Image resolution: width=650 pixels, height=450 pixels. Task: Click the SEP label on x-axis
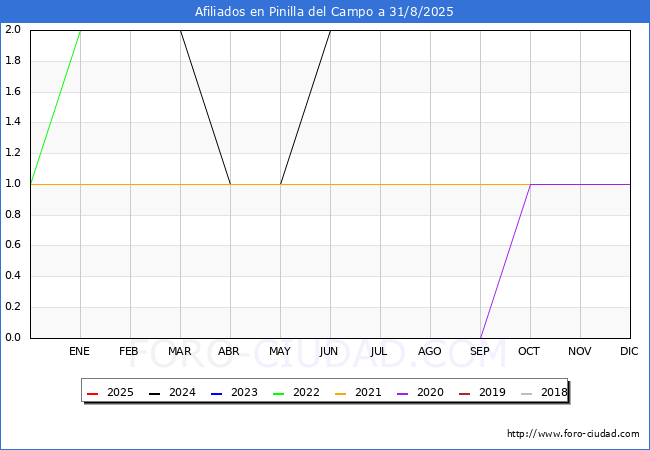coord(480,351)
